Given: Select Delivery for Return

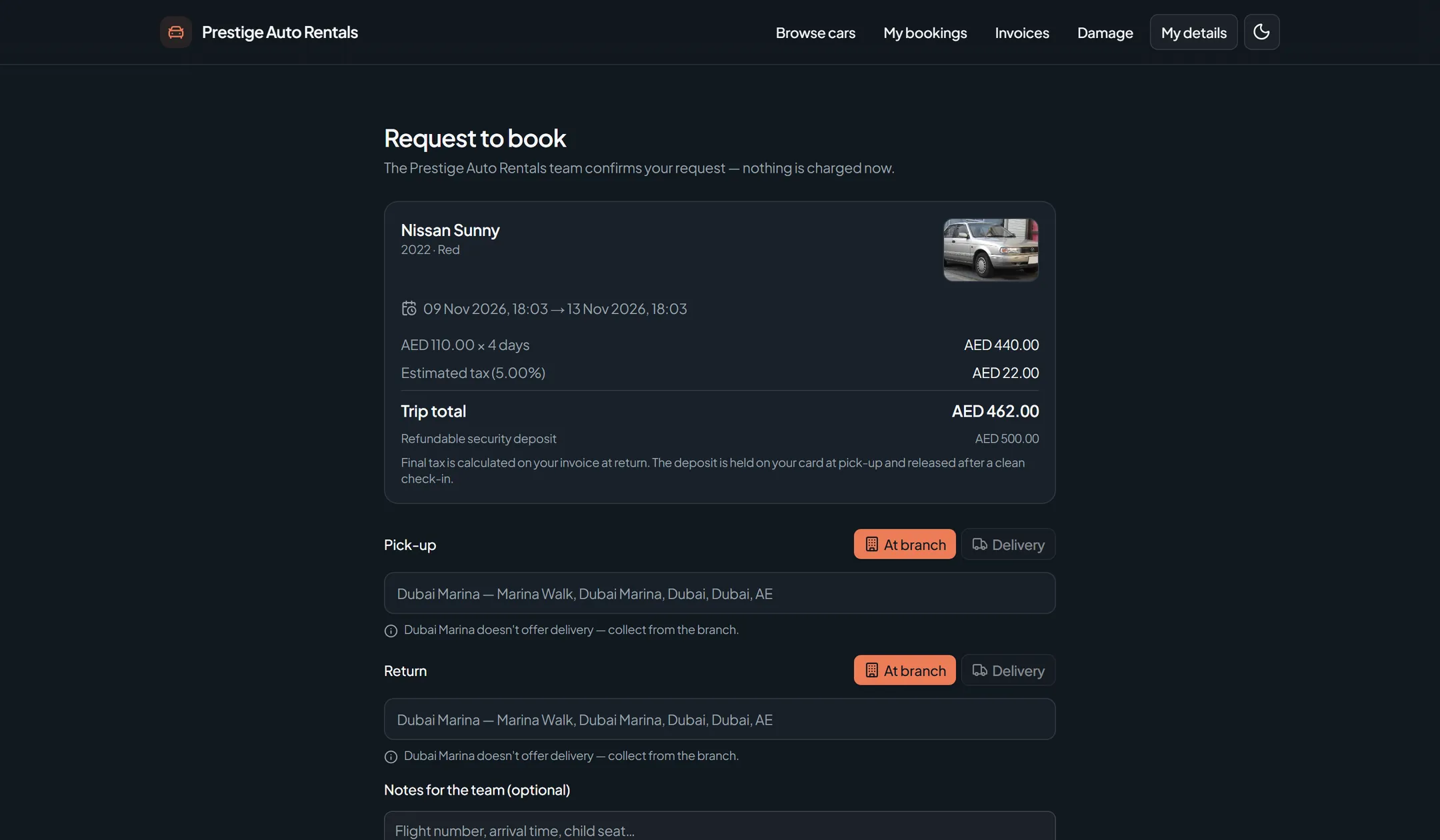Looking at the screenshot, I should 1008,670.
